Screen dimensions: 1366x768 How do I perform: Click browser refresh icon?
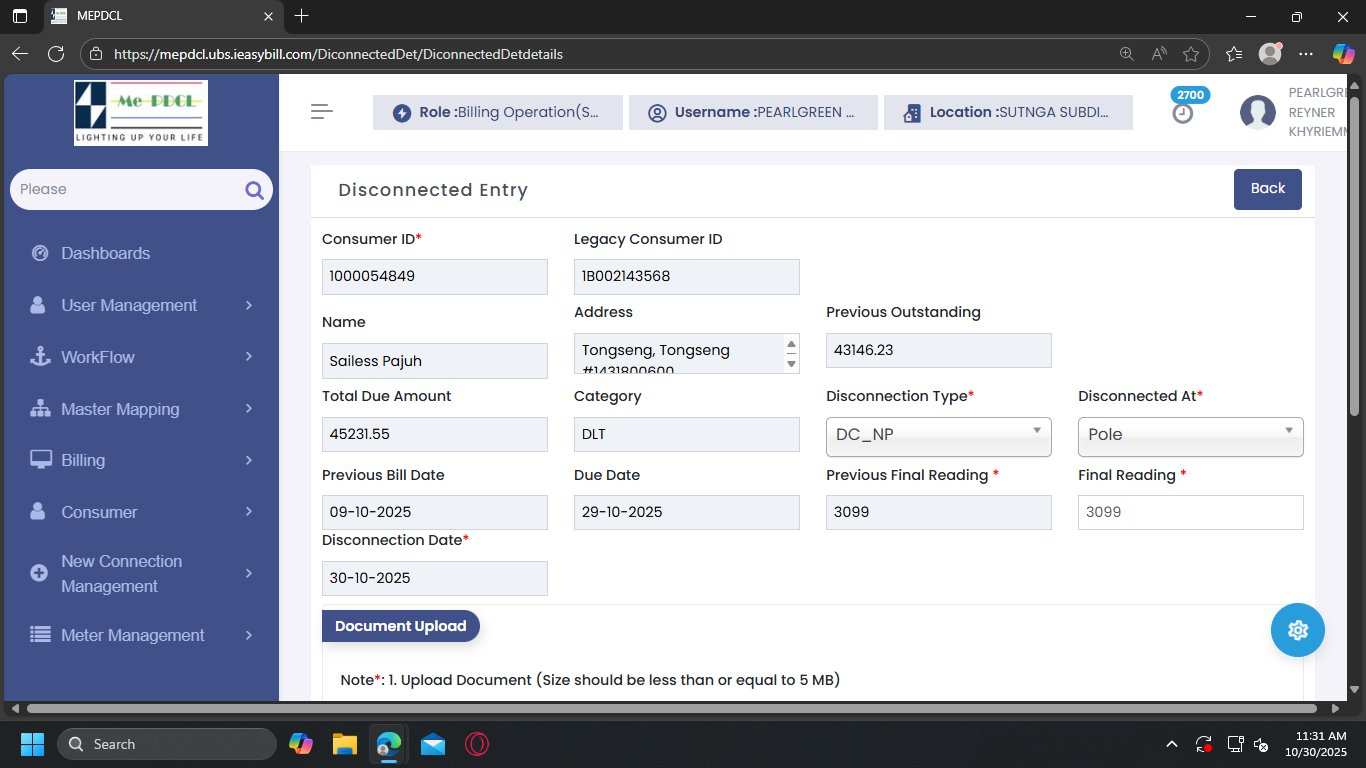click(56, 54)
